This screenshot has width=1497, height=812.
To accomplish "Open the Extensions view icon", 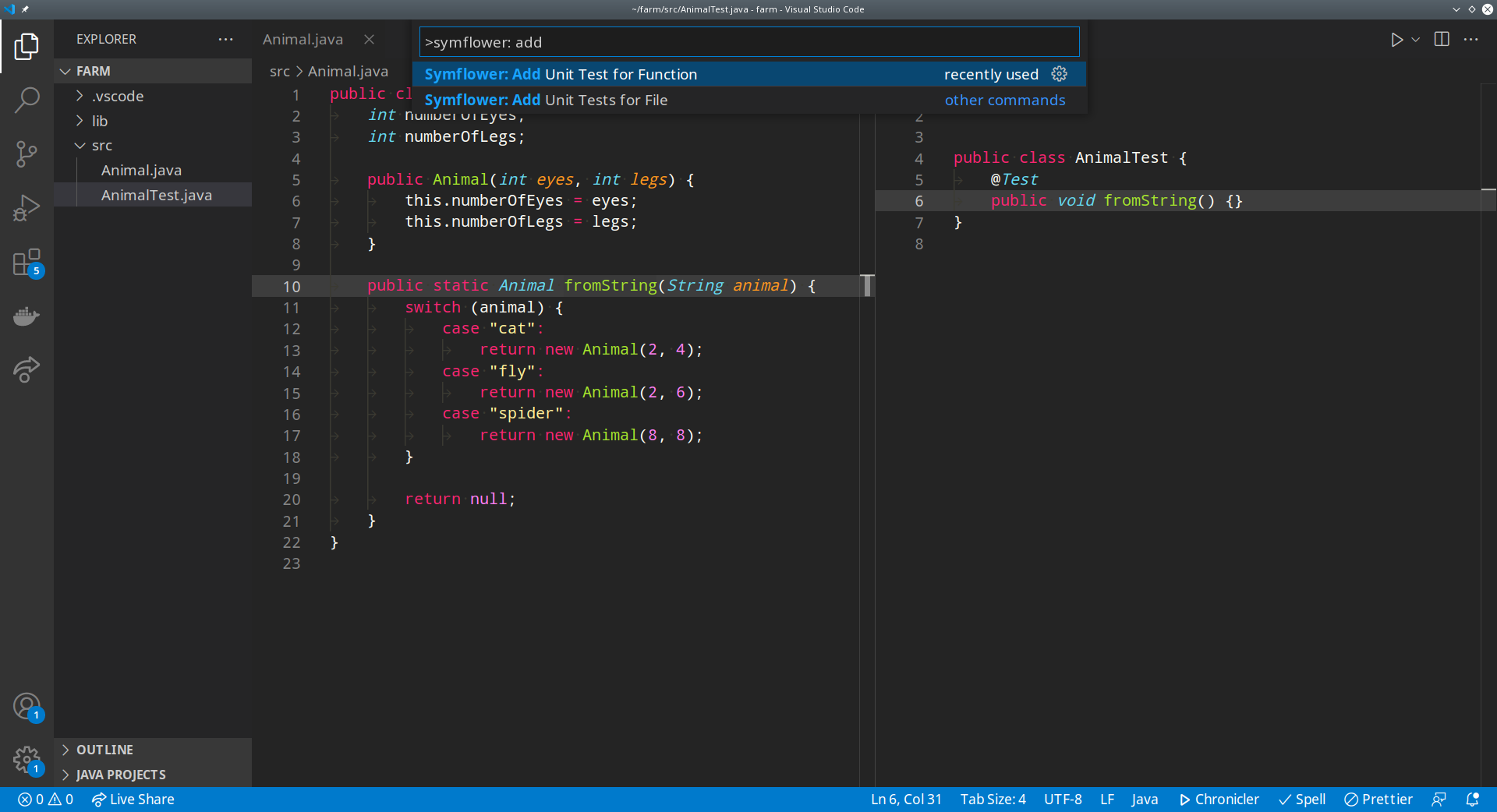I will (x=27, y=263).
